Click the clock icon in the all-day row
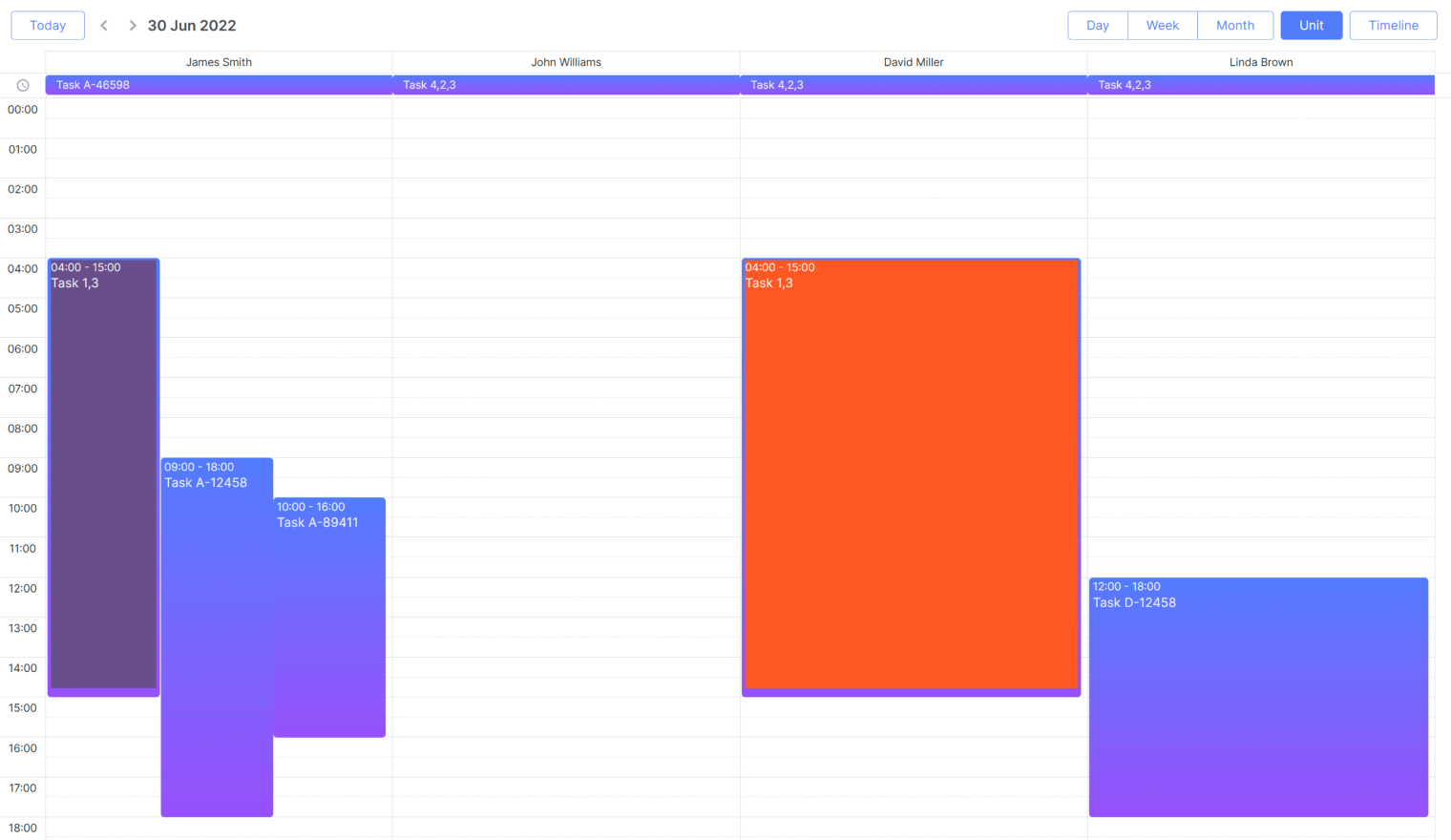The height and width of the screenshot is (840, 1451). point(23,85)
